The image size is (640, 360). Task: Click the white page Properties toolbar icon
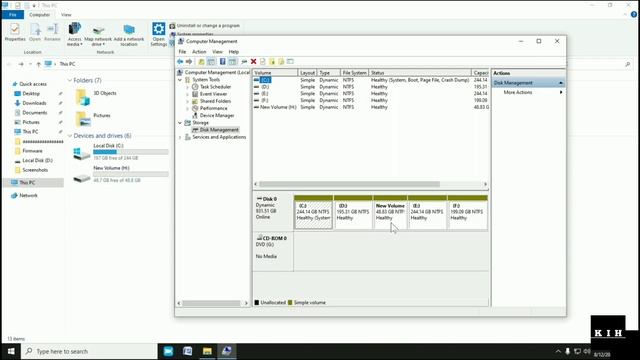coord(262,62)
